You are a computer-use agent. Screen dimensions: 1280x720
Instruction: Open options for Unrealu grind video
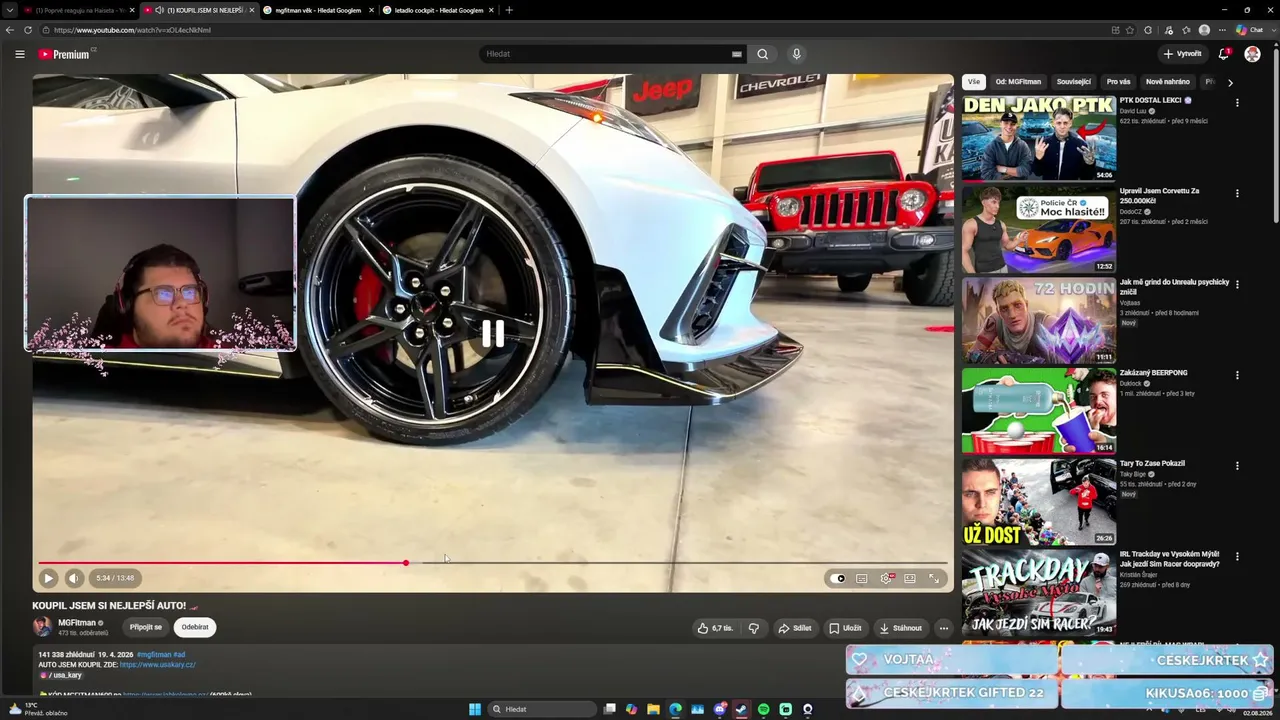(x=1237, y=285)
